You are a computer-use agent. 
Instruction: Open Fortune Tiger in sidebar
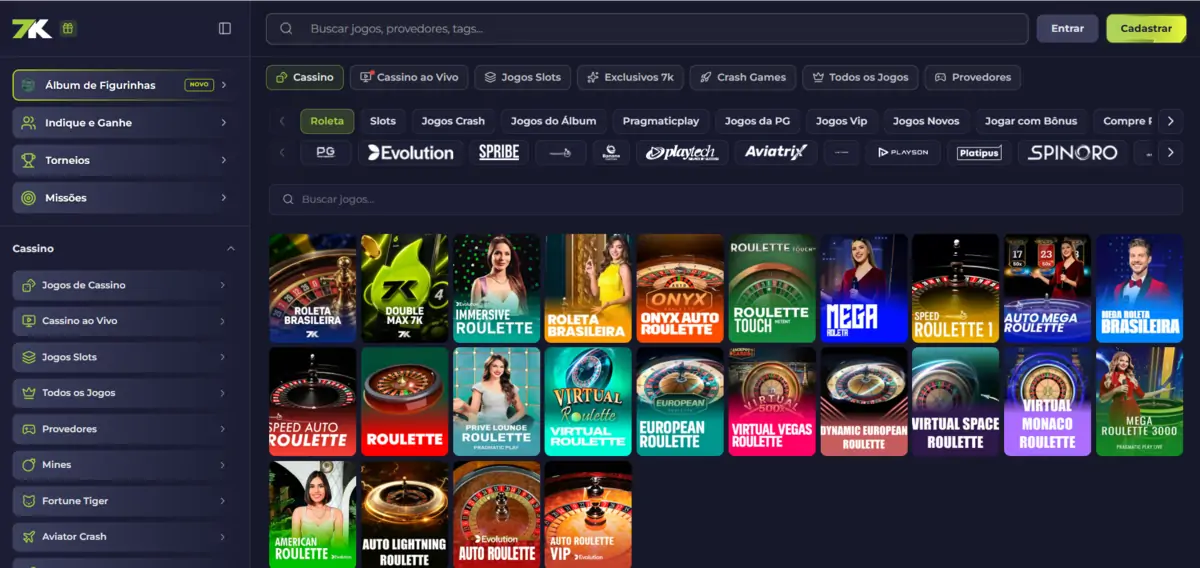pos(125,501)
